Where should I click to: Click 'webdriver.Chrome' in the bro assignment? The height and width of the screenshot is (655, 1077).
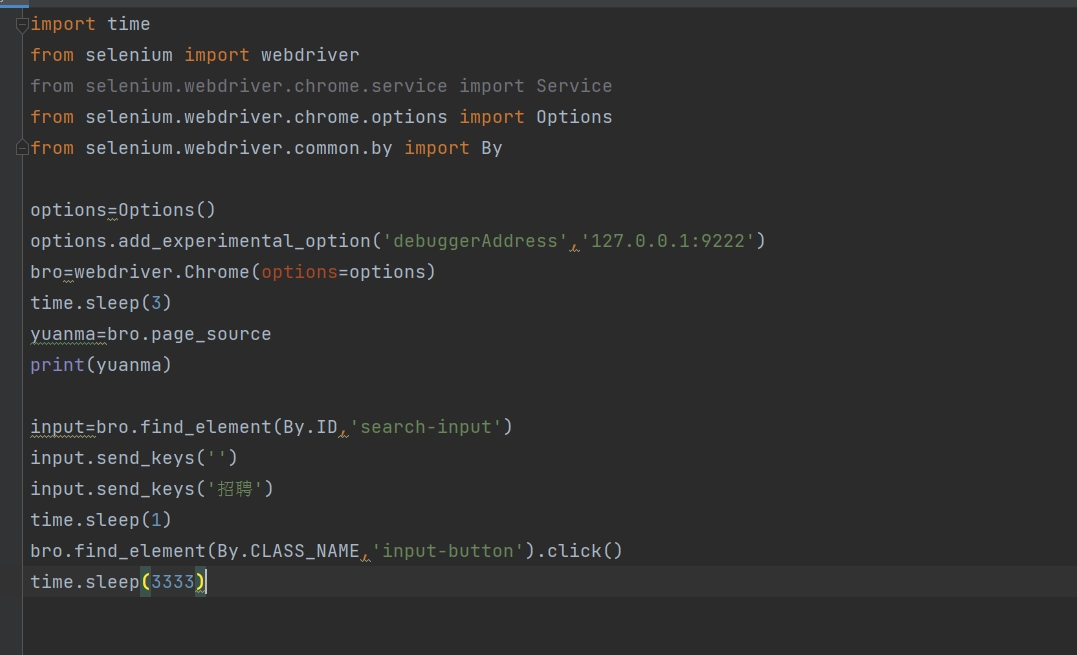(x=162, y=272)
